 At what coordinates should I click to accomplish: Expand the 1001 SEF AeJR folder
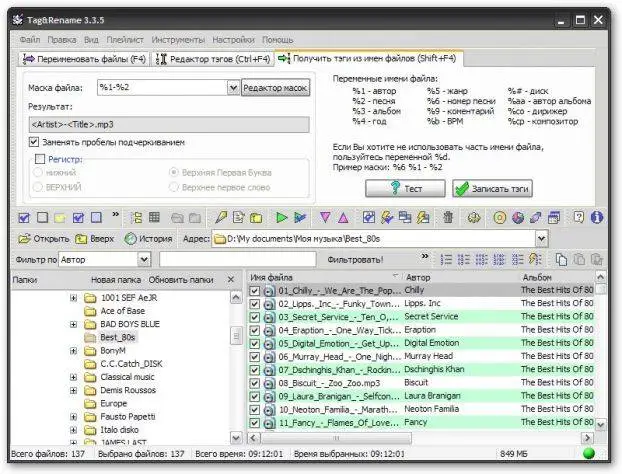click(x=73, y=298)
